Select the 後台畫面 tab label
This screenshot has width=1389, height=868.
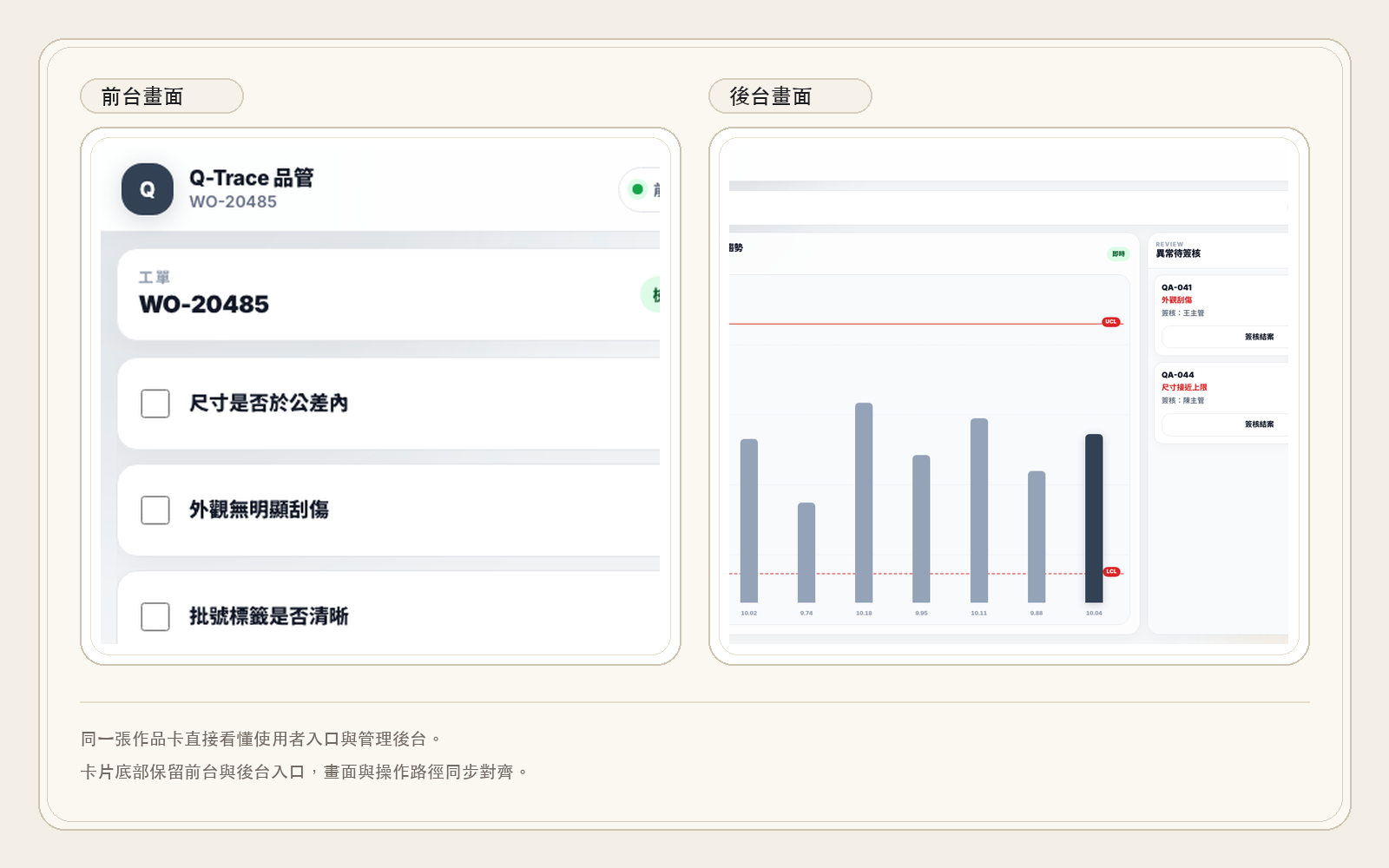[790, 96]
